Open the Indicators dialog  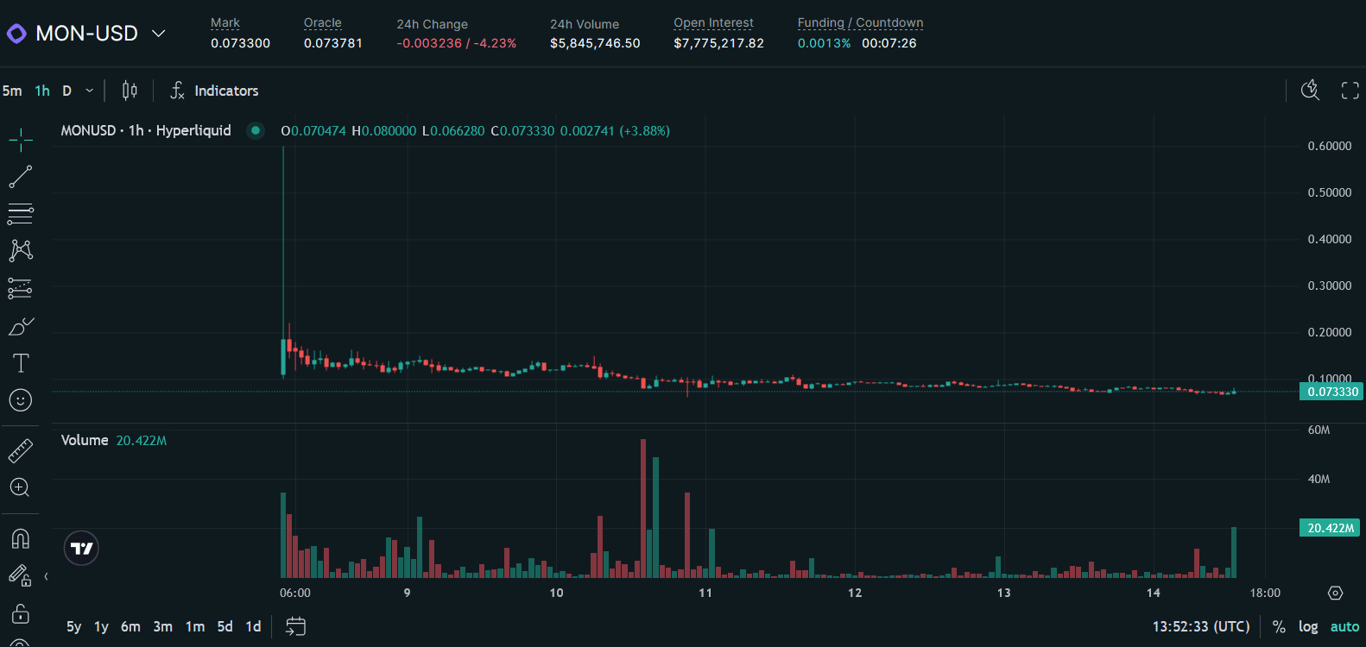(214, 90)
